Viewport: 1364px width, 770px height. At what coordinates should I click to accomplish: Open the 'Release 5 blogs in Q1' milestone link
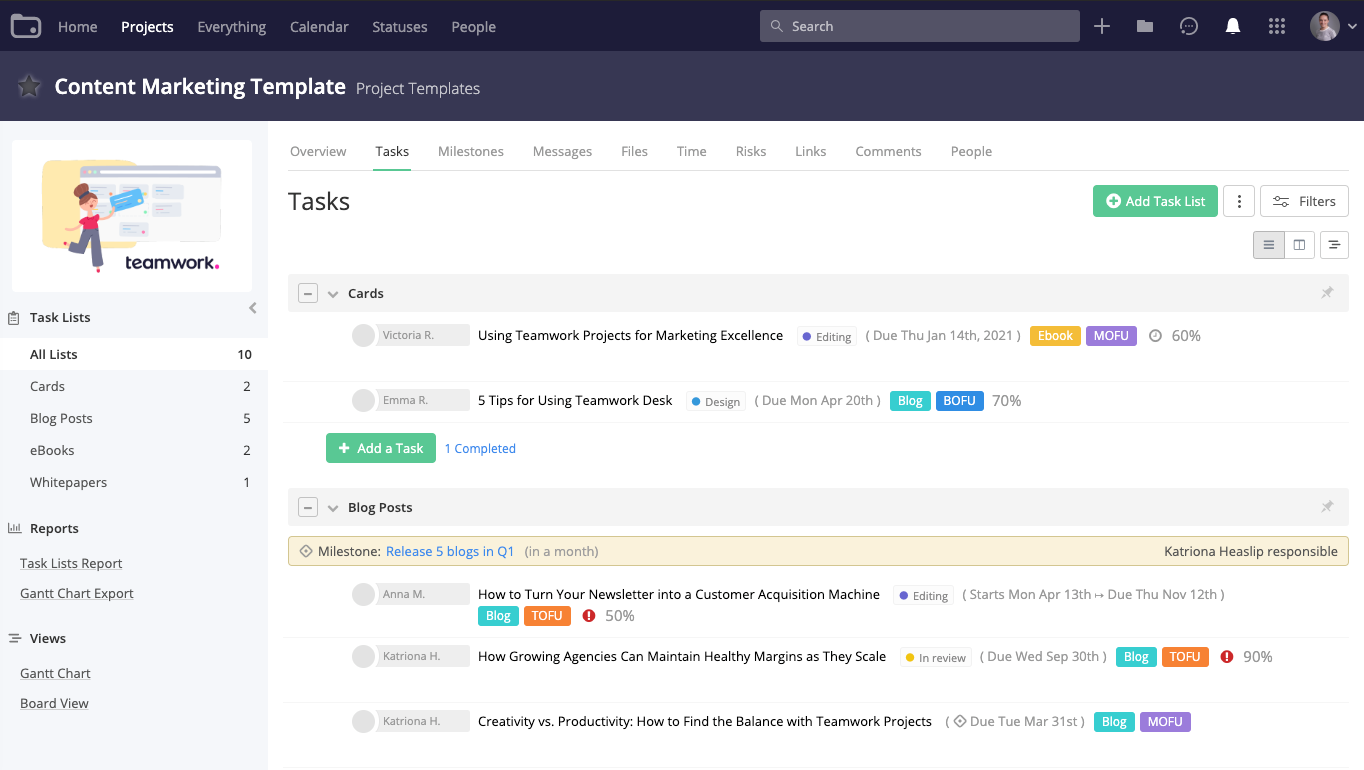(x=450, y=551)
